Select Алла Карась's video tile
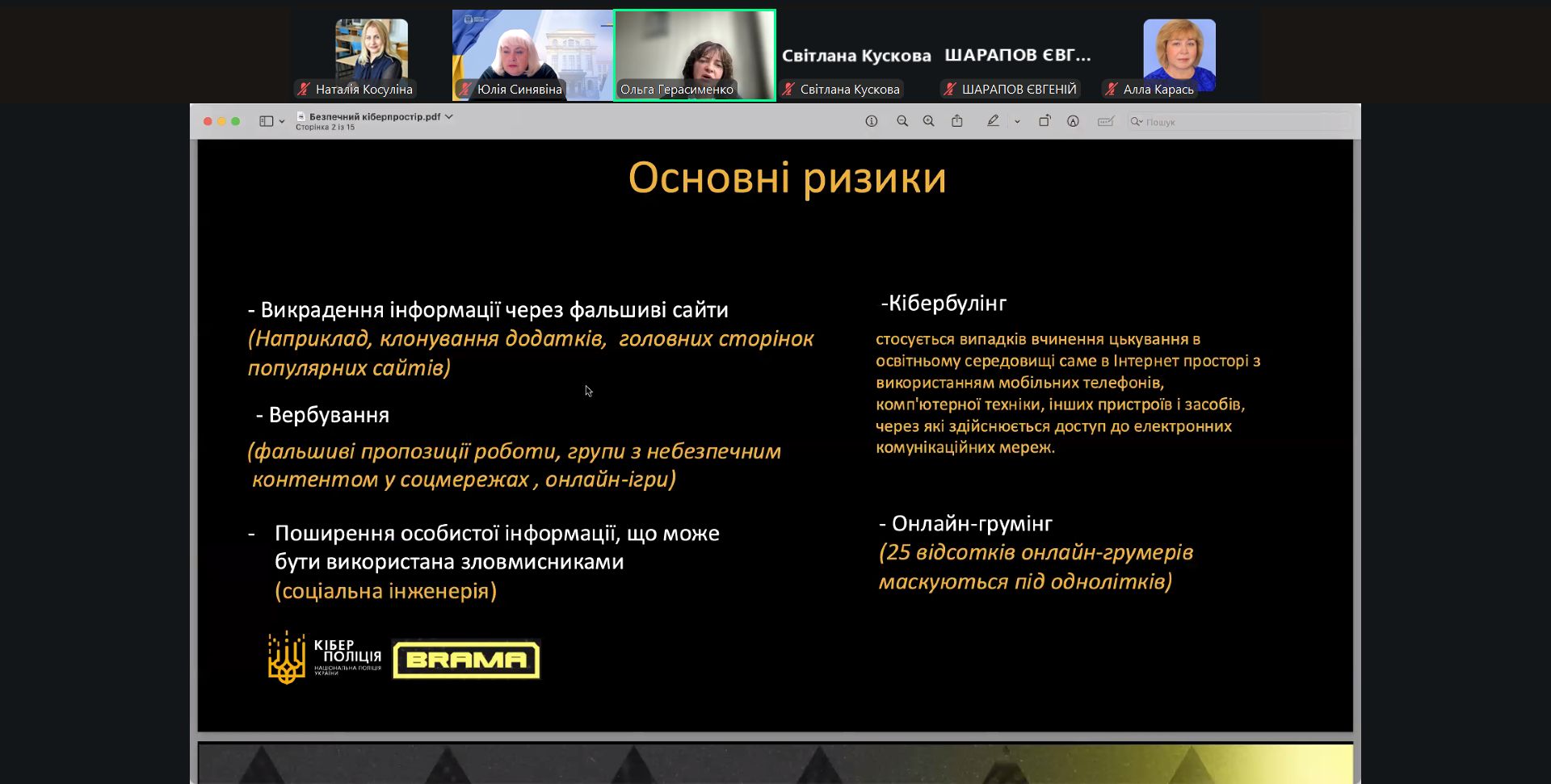 (x=1179, y=55)
